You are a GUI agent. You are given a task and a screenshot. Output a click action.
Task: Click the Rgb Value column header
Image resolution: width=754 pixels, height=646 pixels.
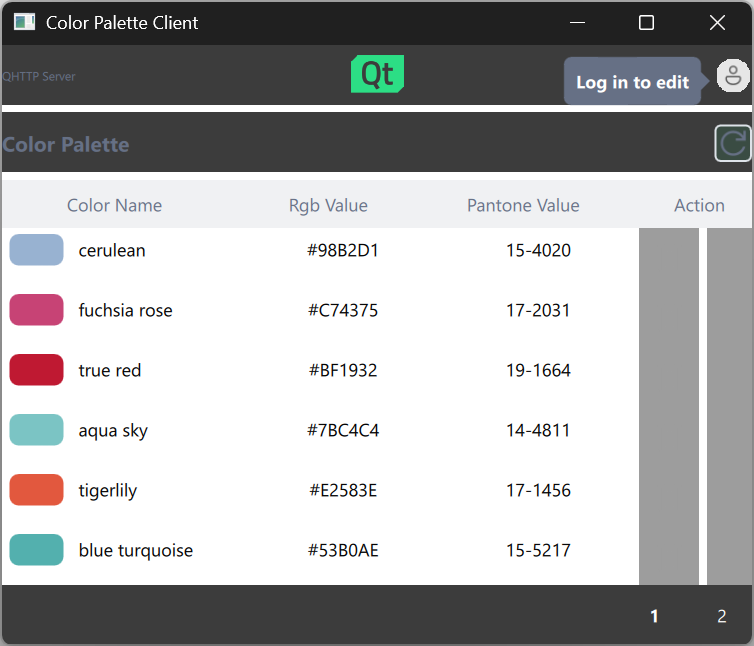coord(328,205)
